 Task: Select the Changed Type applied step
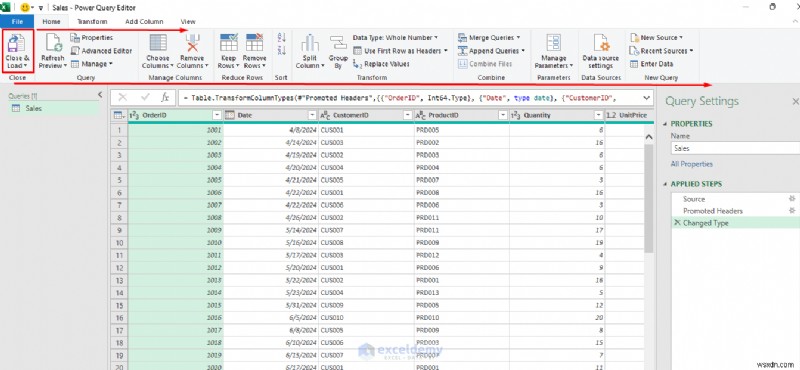734,223
